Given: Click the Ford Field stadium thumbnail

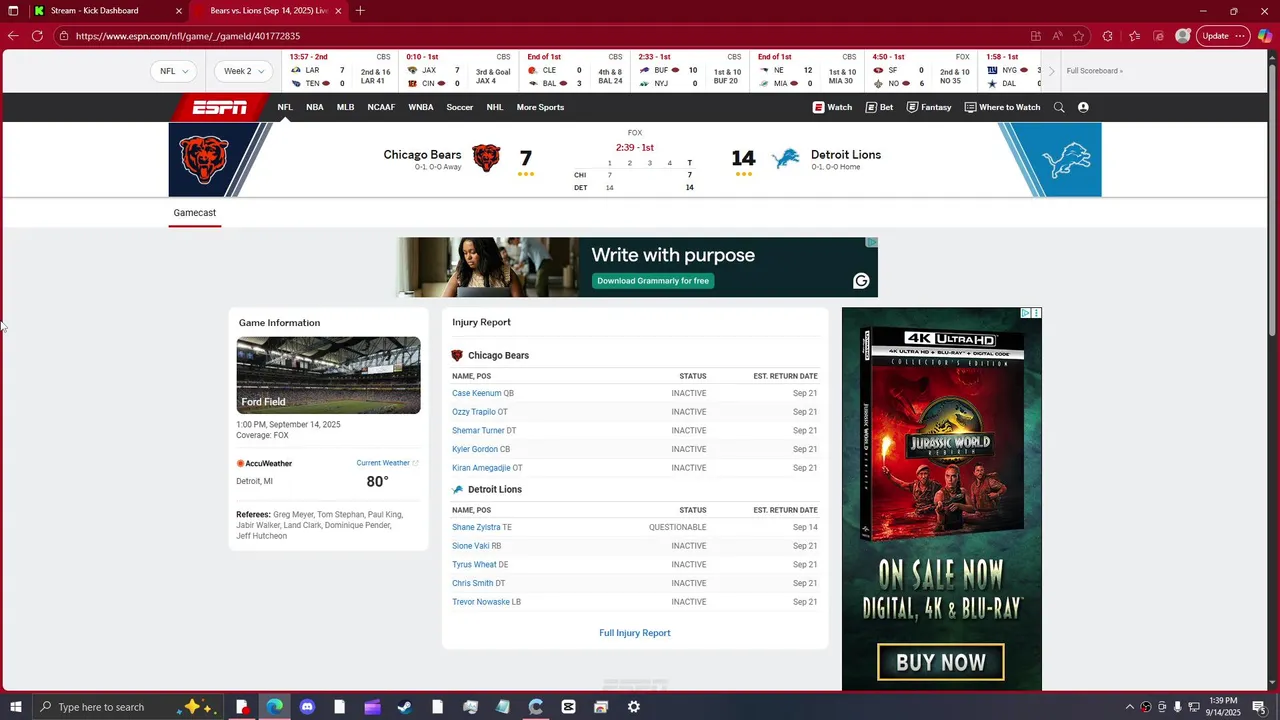Looking at the screenshot, I should tap(328, 375).
